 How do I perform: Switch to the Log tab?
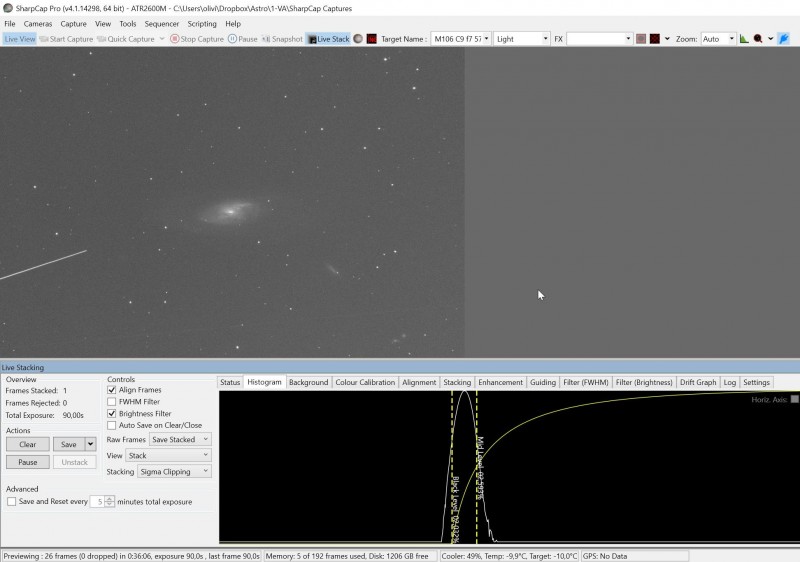[730, 382]
